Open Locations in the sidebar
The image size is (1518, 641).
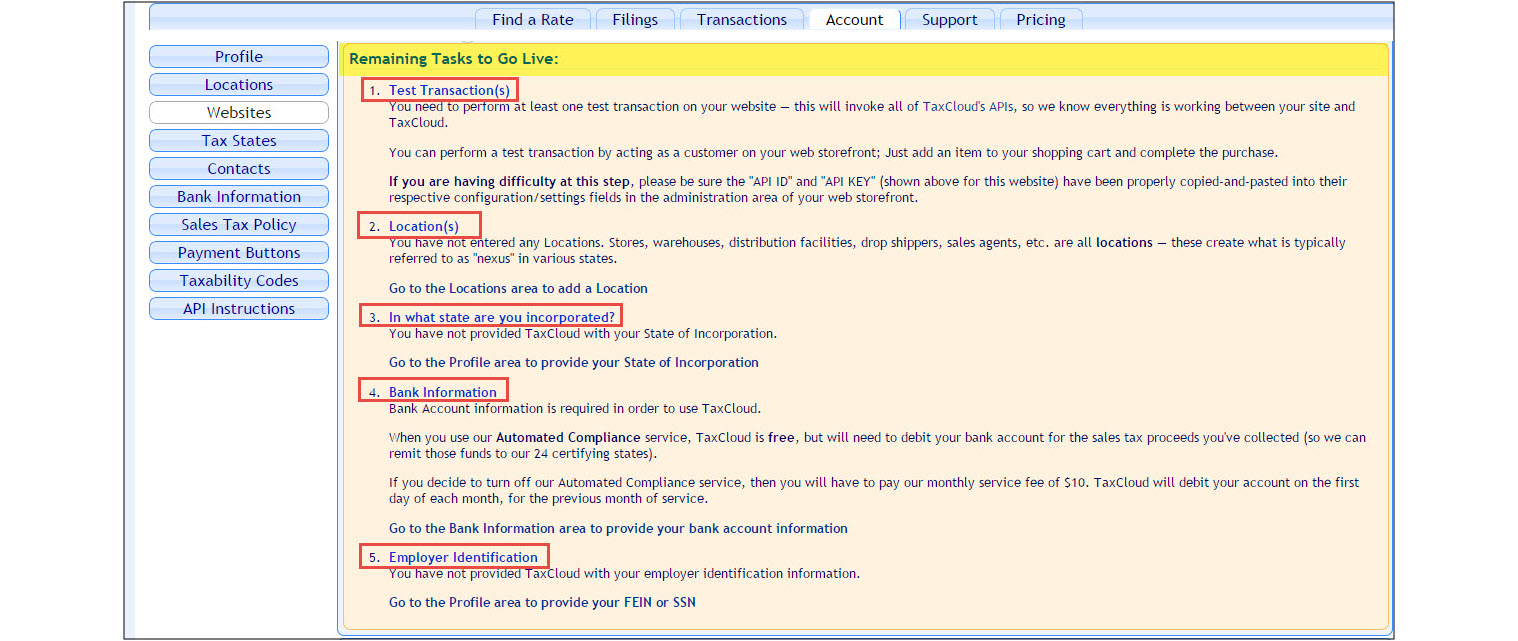point(239,85)
